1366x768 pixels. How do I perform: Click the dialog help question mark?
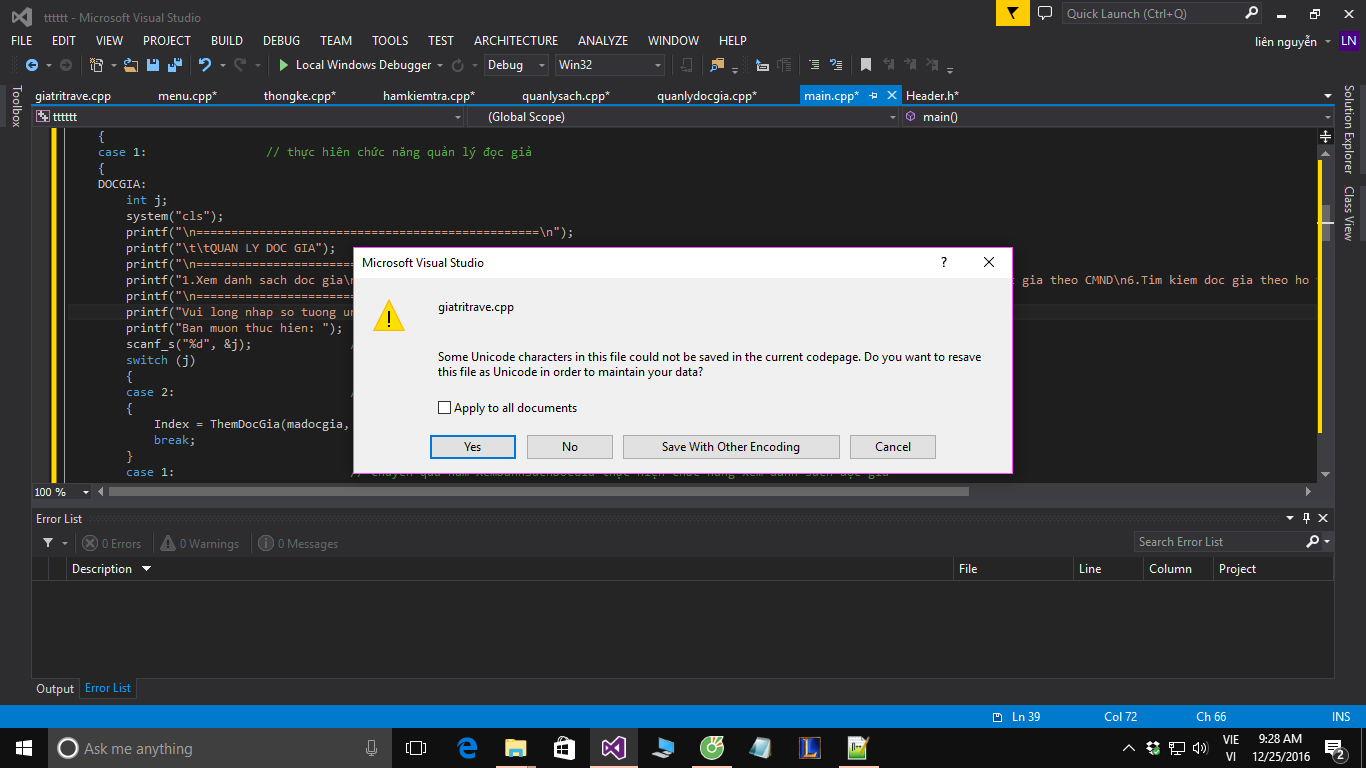pyautogui.click(x=943, y=262)
